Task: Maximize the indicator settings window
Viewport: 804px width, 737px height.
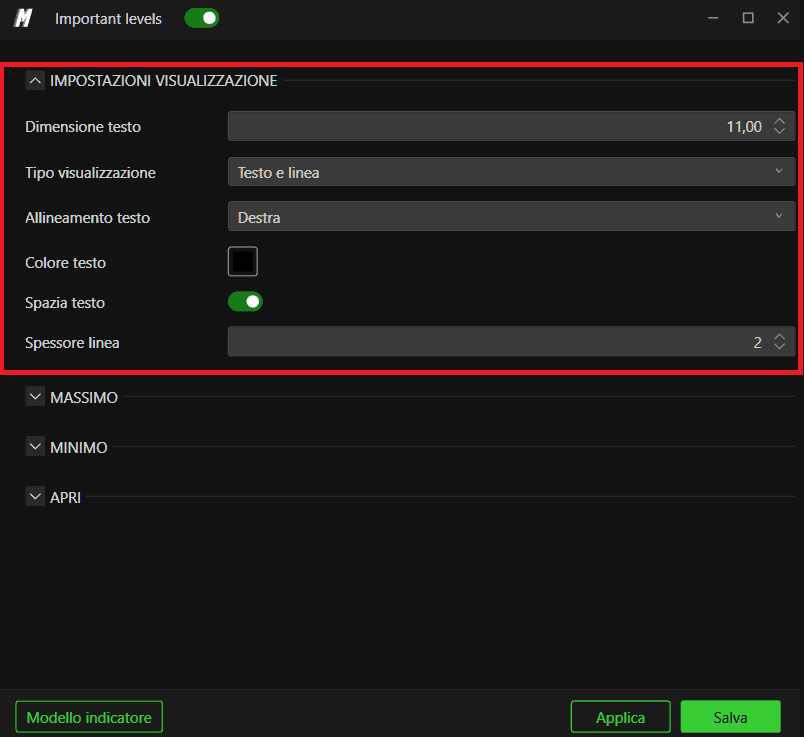Action: tap(748, 18)
